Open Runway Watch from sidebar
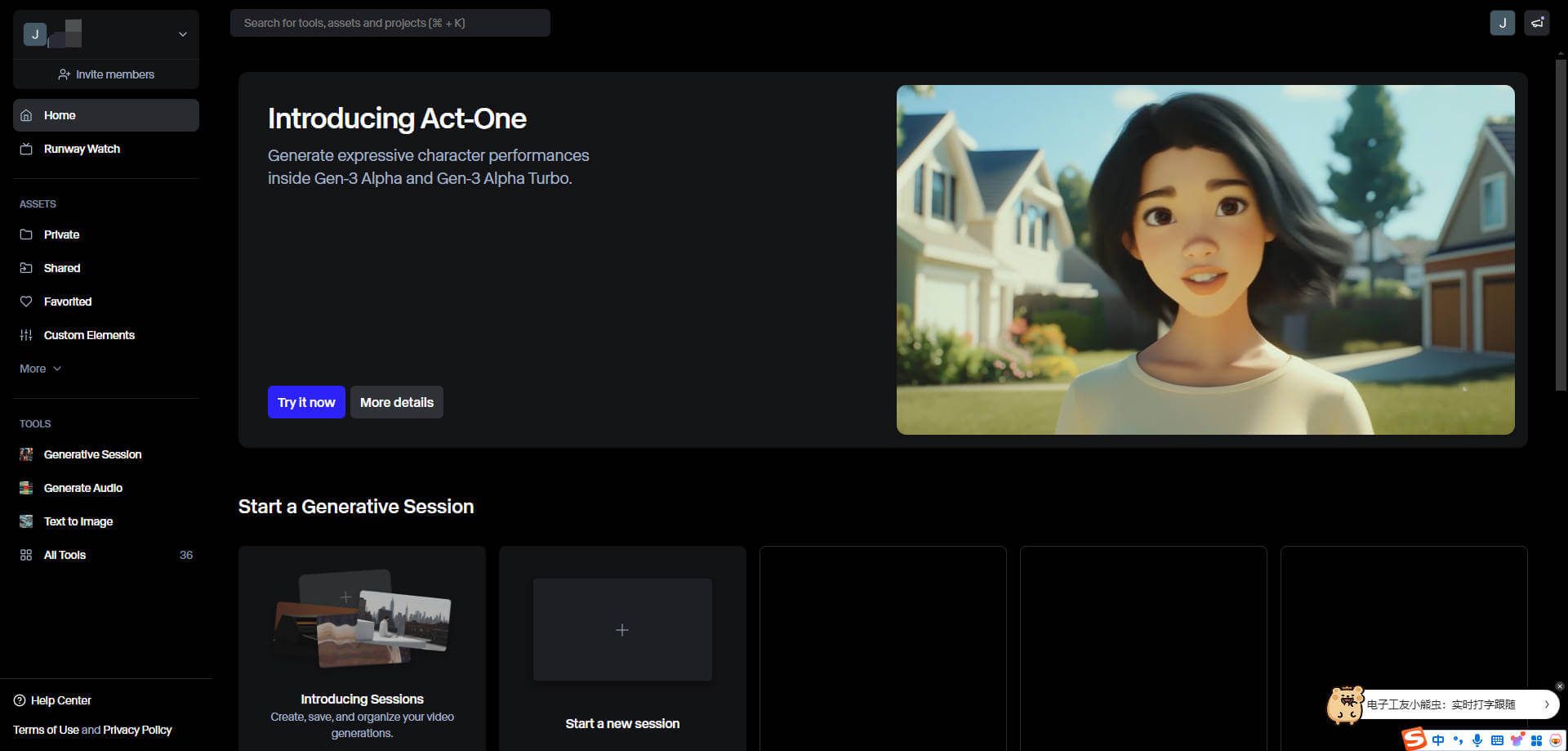The image size is (1568, 751). pyautogui.click(x=106, y=149)
